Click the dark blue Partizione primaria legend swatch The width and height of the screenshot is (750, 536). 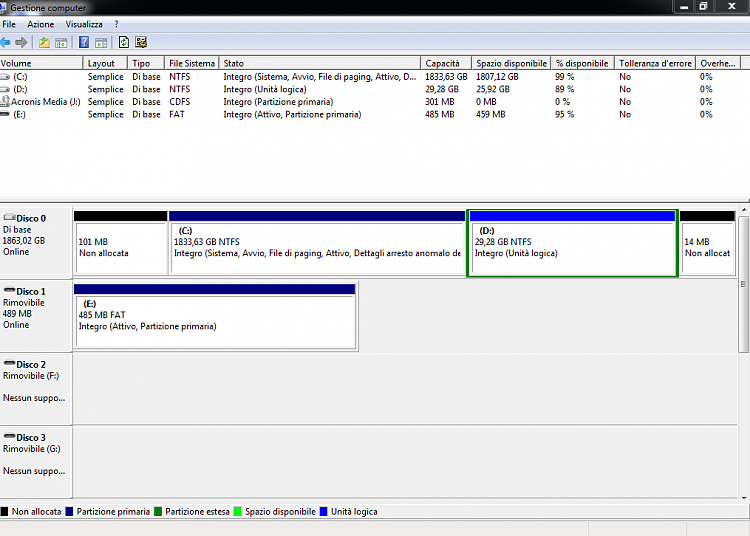[69, 512]
